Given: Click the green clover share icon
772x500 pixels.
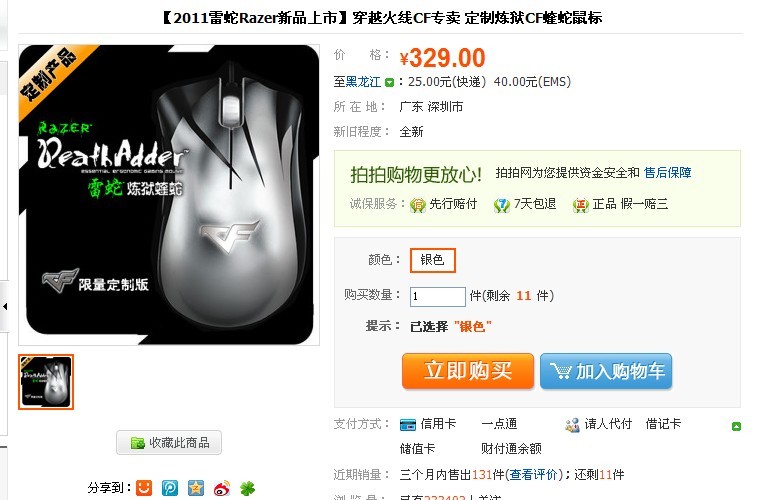Looking at the screenshot, I should coord(248,488).
